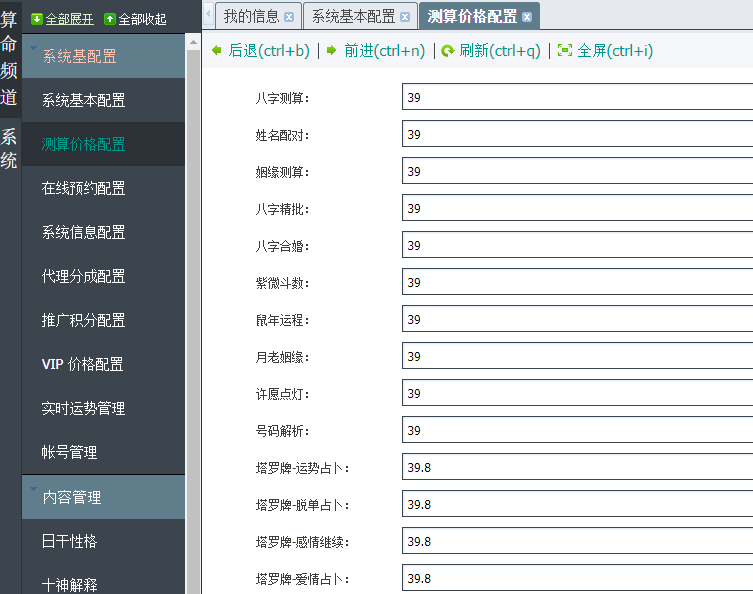Collapse the 系统基配置 section header
The image size is (753, 594).
[x=103, y=56]
